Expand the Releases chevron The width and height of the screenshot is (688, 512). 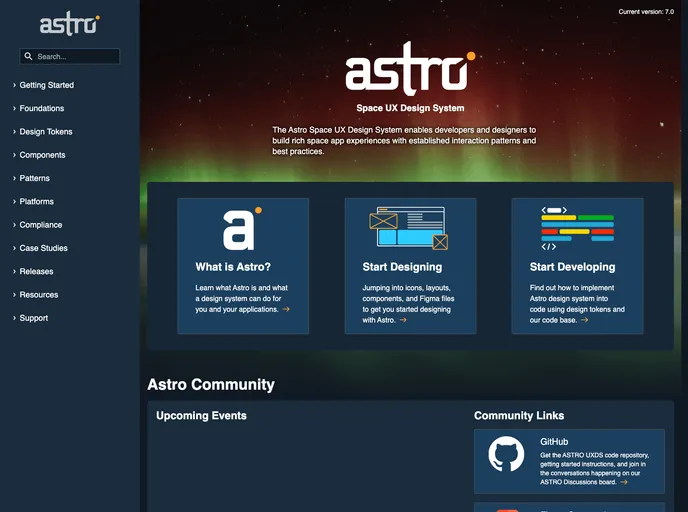click(x=14, y=271)
